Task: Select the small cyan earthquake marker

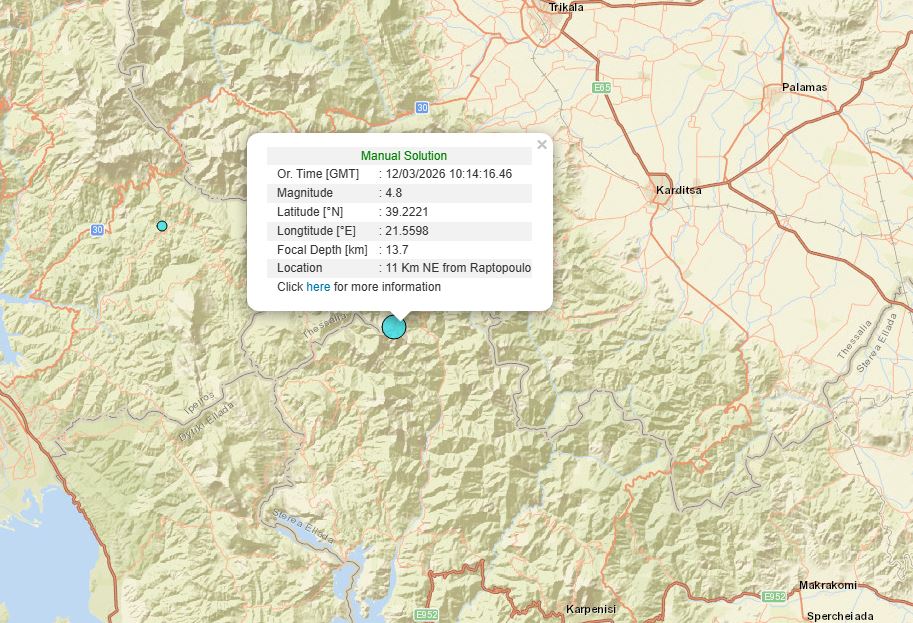Action: click(x=162, y=226)
